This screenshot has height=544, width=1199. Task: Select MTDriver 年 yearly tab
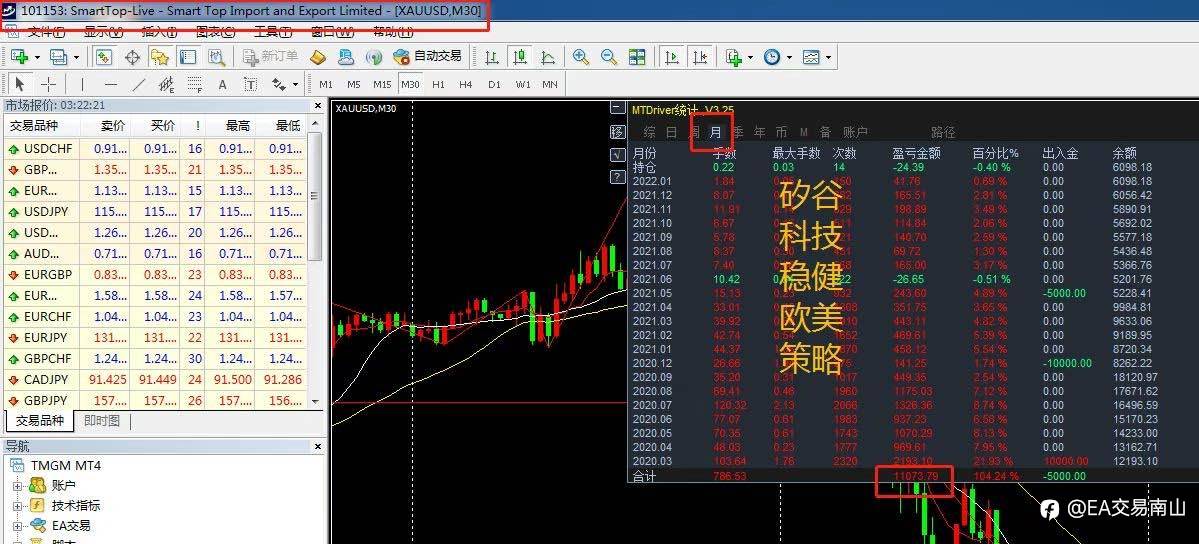click(759, 132)
